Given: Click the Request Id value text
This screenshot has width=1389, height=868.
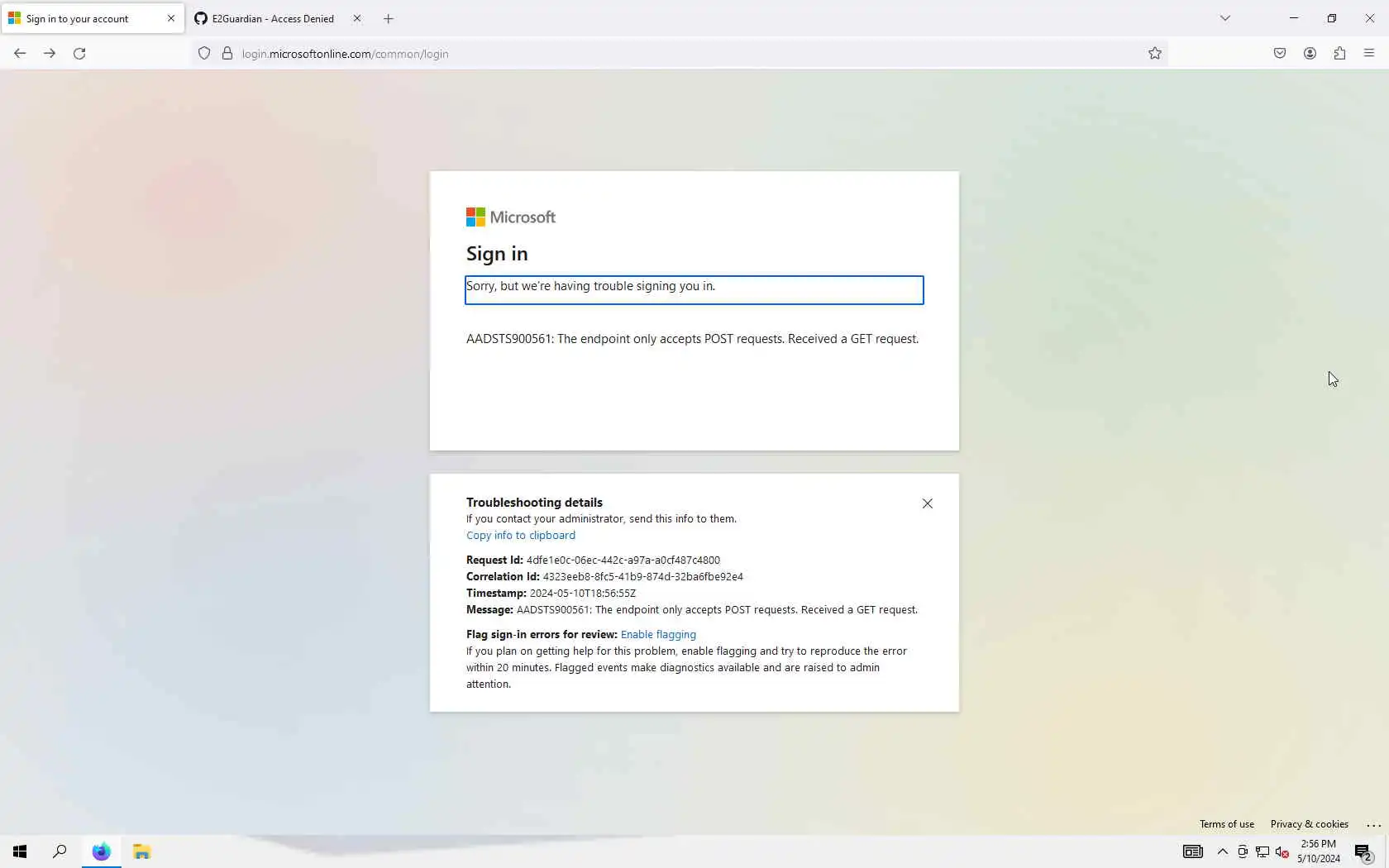Looking at the screenshot, I should point(623,560).
